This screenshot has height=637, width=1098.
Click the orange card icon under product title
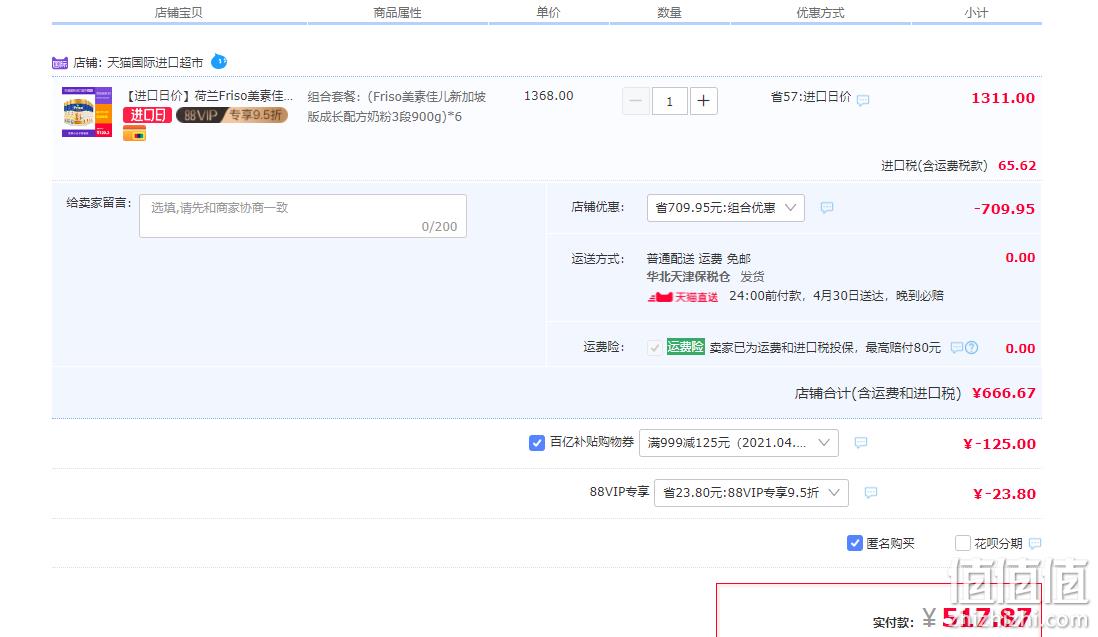(x=134, y=133)
